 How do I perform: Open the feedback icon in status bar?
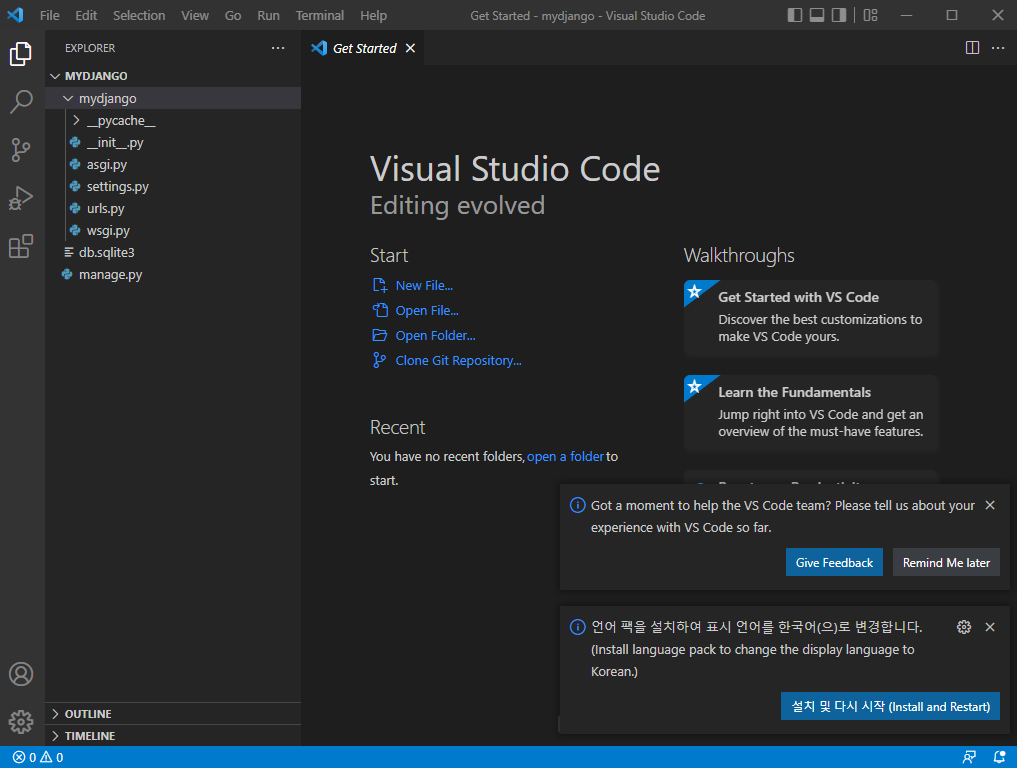[x=969, y=757]
